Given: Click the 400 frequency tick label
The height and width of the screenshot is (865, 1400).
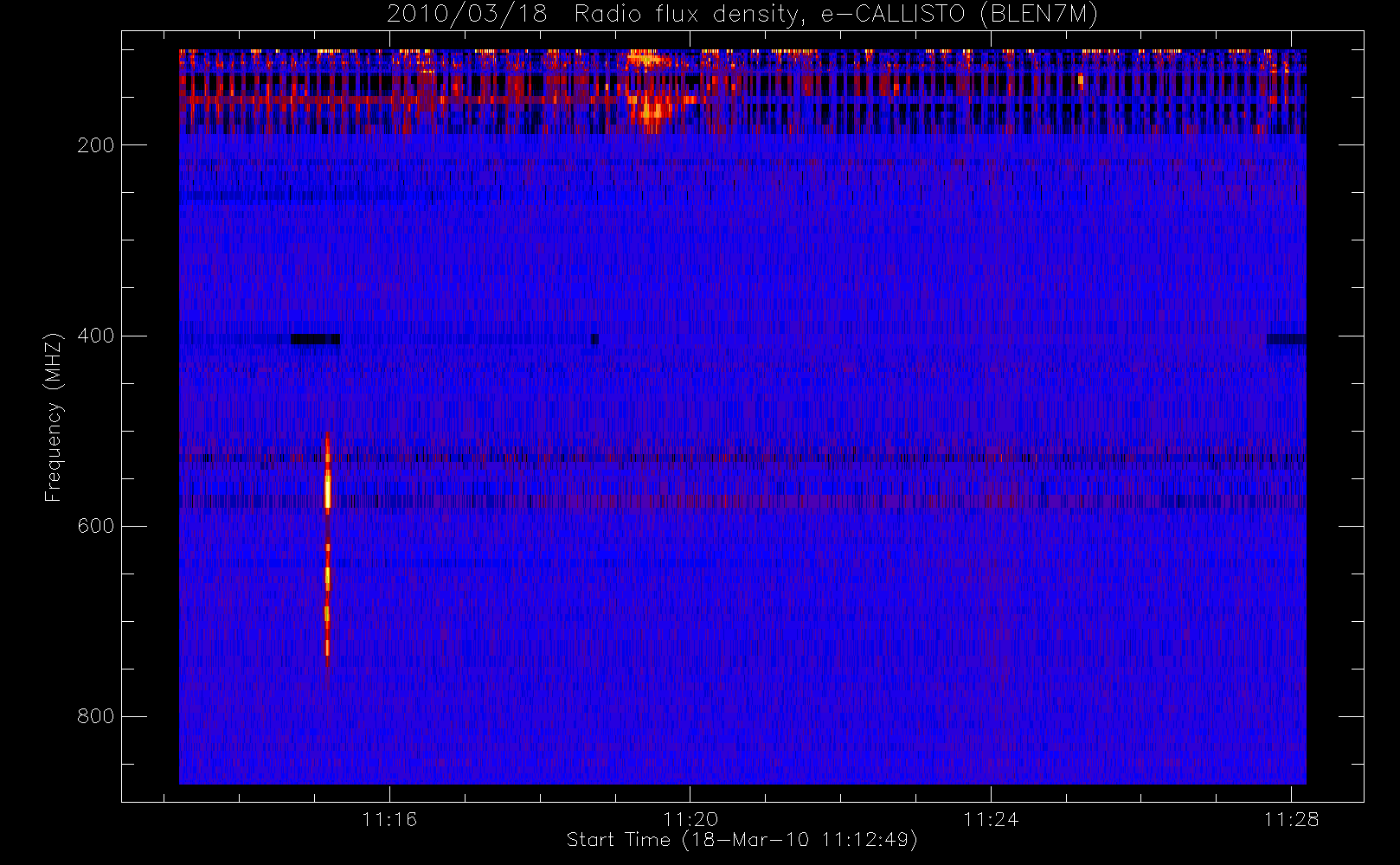Looking at the screenshot, I should pyautogui.click(x=96, y=336).
